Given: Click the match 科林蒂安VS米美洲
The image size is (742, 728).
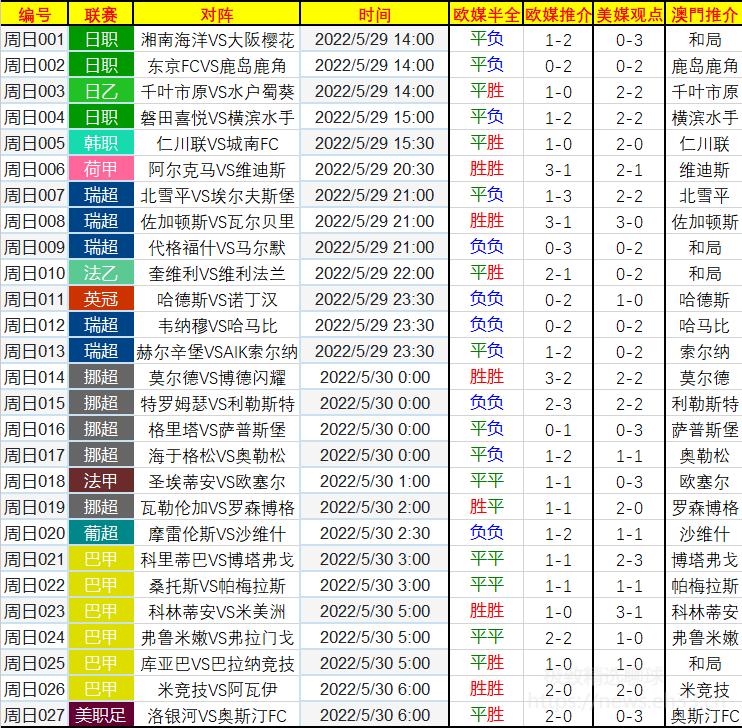Looking at the screenshot, I should click(217, 613).
